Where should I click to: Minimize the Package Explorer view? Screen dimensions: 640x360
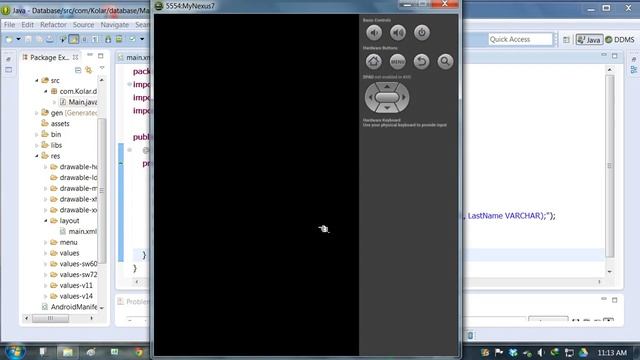(x=90, y=55)
